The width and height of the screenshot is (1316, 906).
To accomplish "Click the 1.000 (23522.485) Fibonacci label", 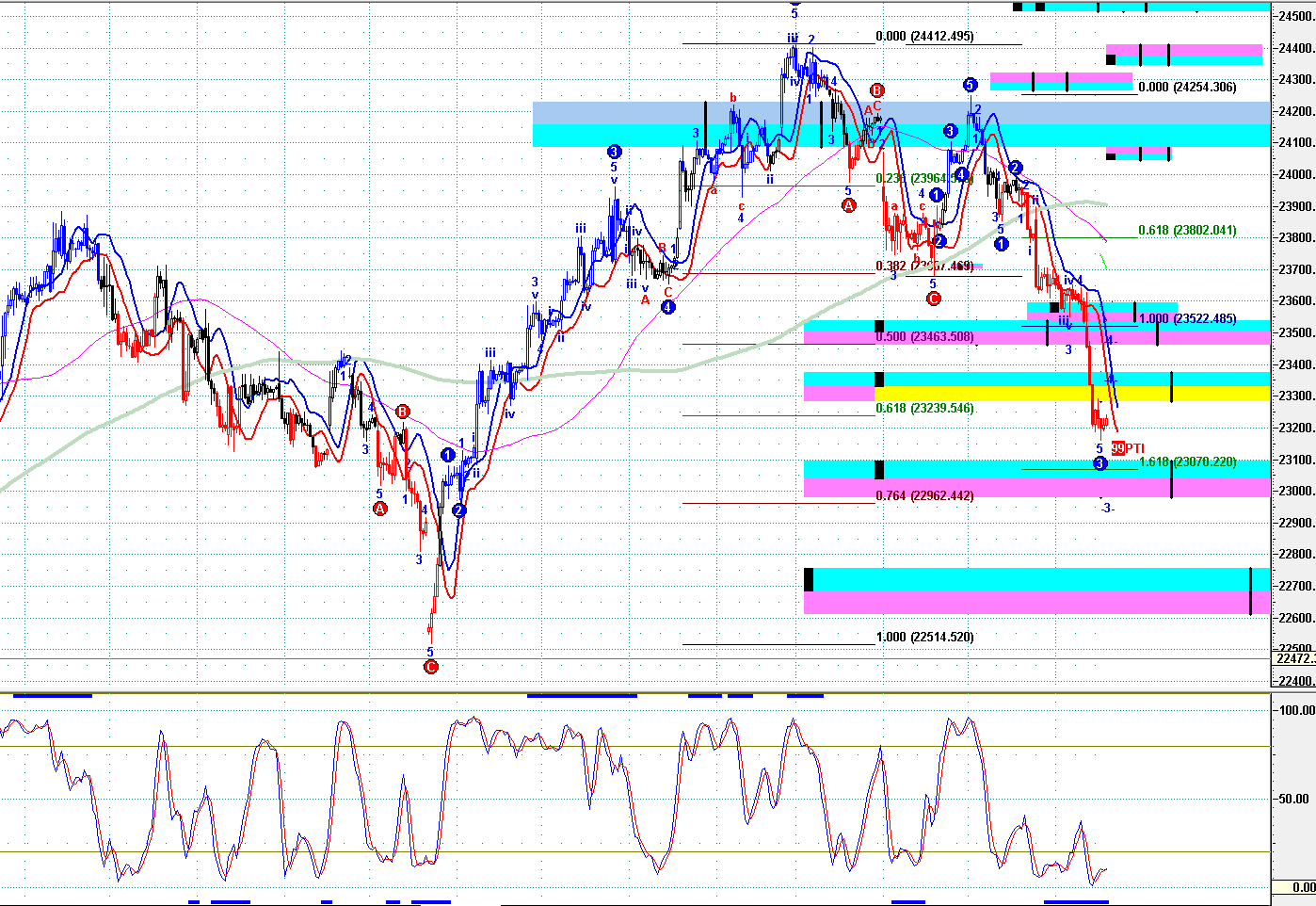I will tap(1187, 319).
